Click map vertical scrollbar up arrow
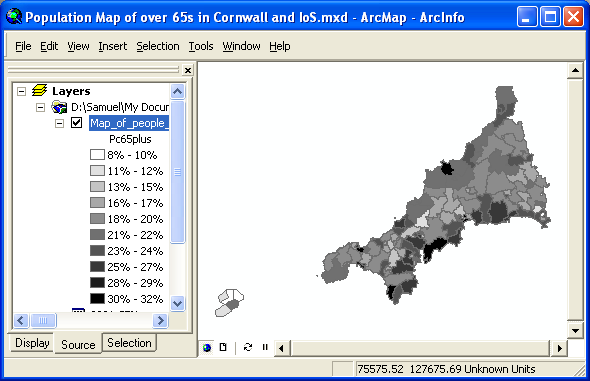This screenshot has height=381, width=590. click(575, 70)
